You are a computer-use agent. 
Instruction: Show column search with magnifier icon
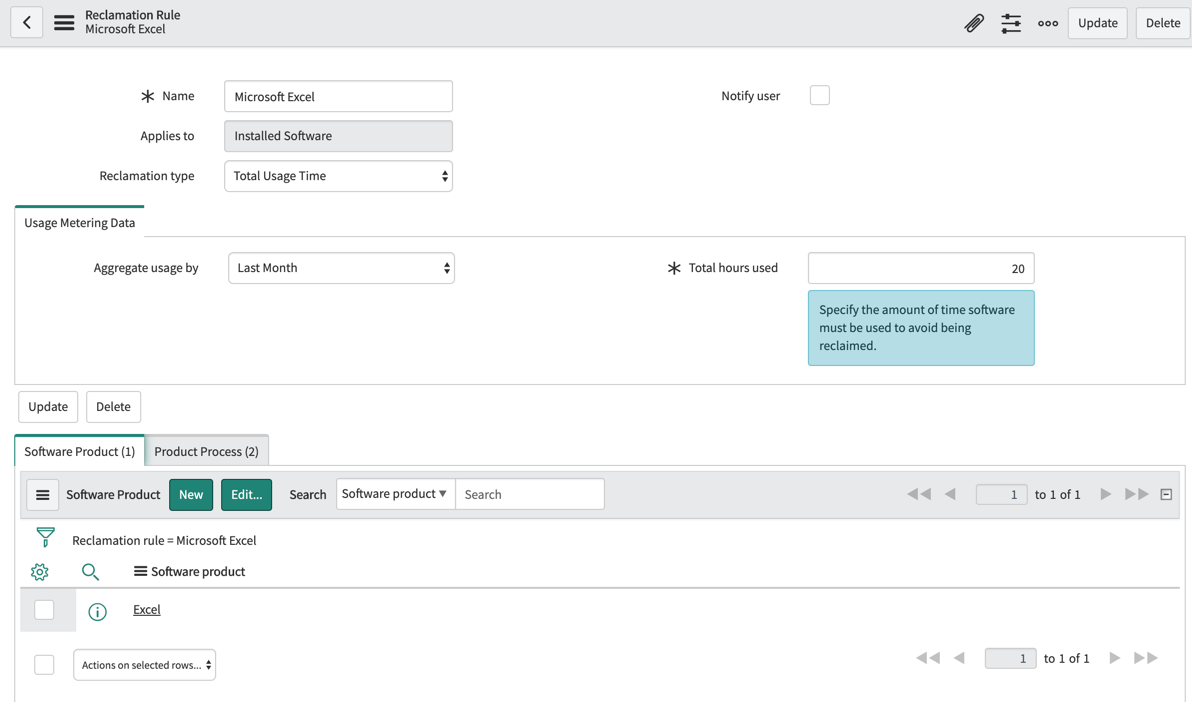click(x=90, y=571)
